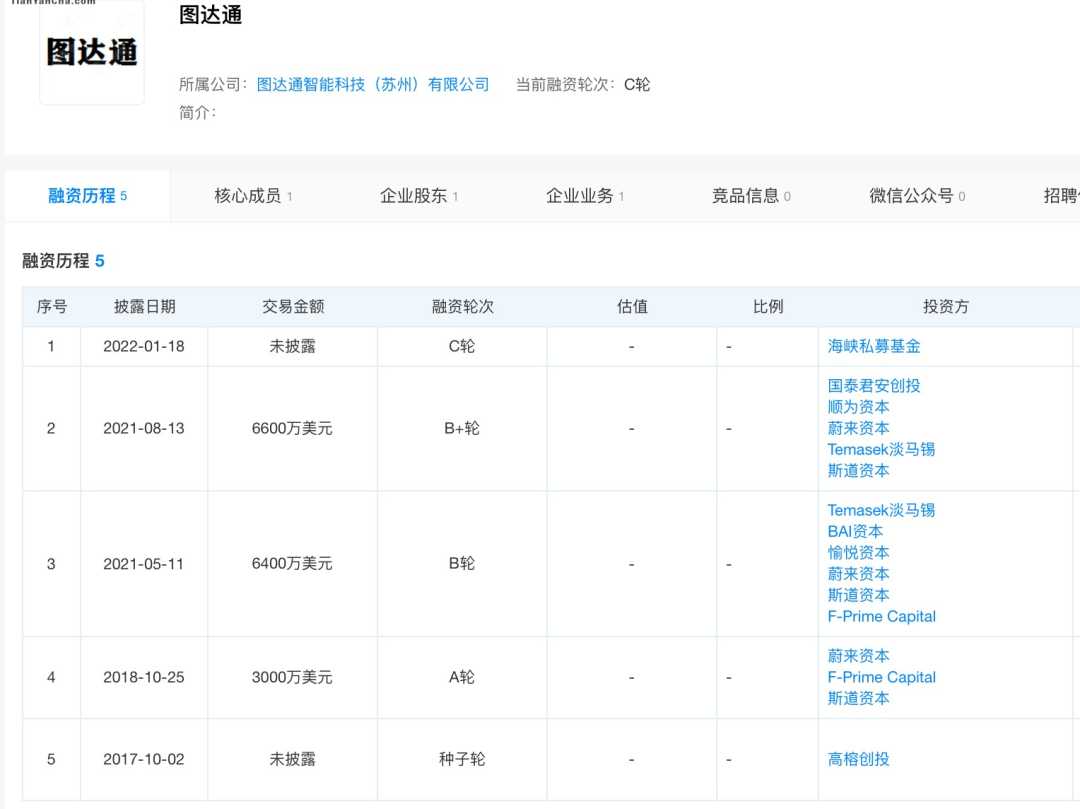This screenshot has width=1080, height=809.
Task: Click the B+轮 round cell
Action: pos(461,428)
